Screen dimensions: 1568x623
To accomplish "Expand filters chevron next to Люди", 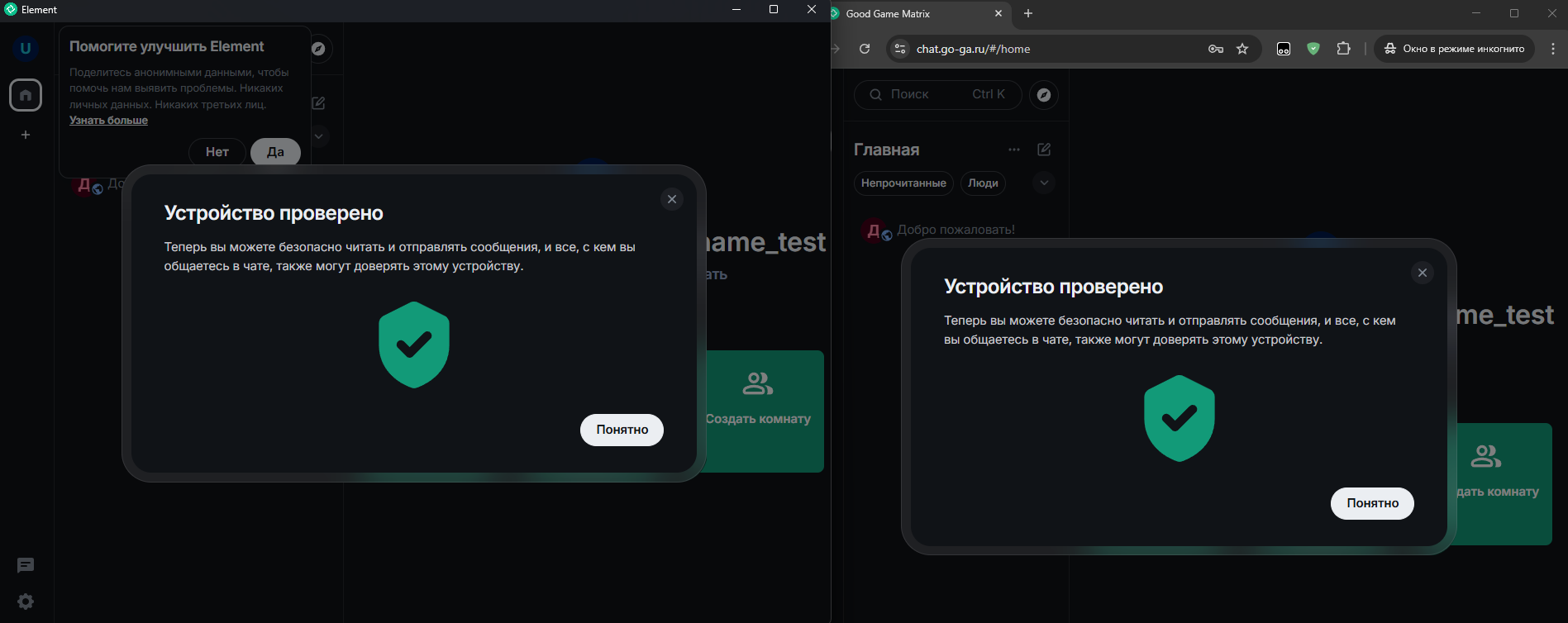I will pos(1044,183).
